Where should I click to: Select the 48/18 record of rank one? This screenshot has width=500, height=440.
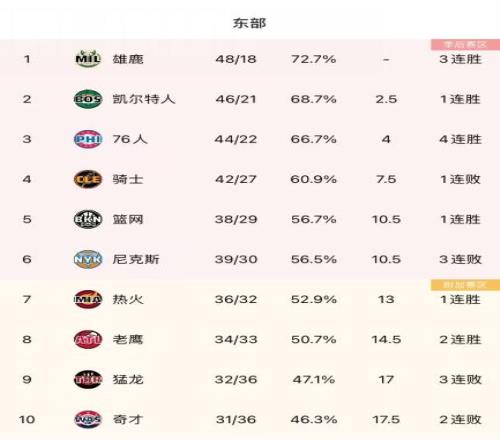tap(236, 59)
